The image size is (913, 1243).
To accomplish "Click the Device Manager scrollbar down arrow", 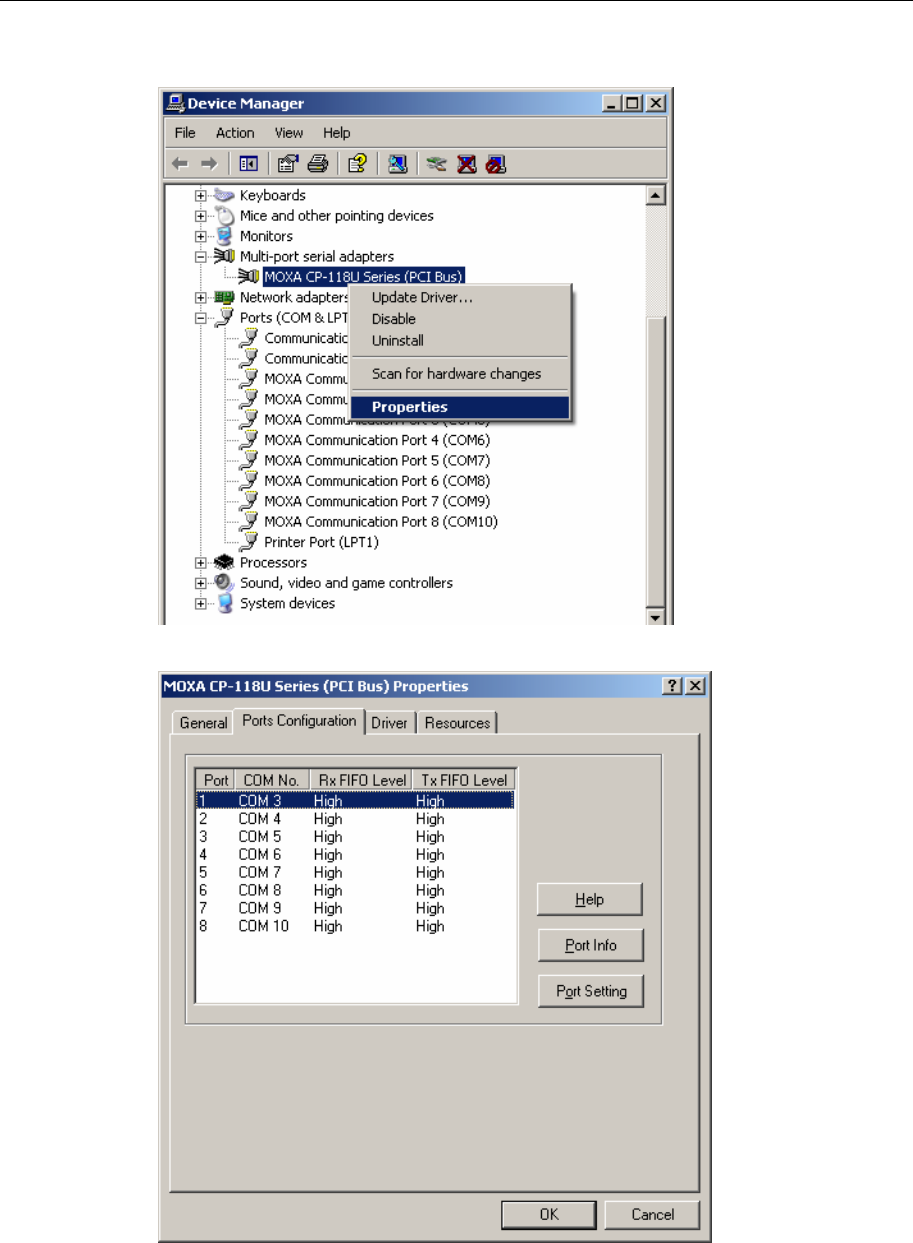I will pos(657,616).
